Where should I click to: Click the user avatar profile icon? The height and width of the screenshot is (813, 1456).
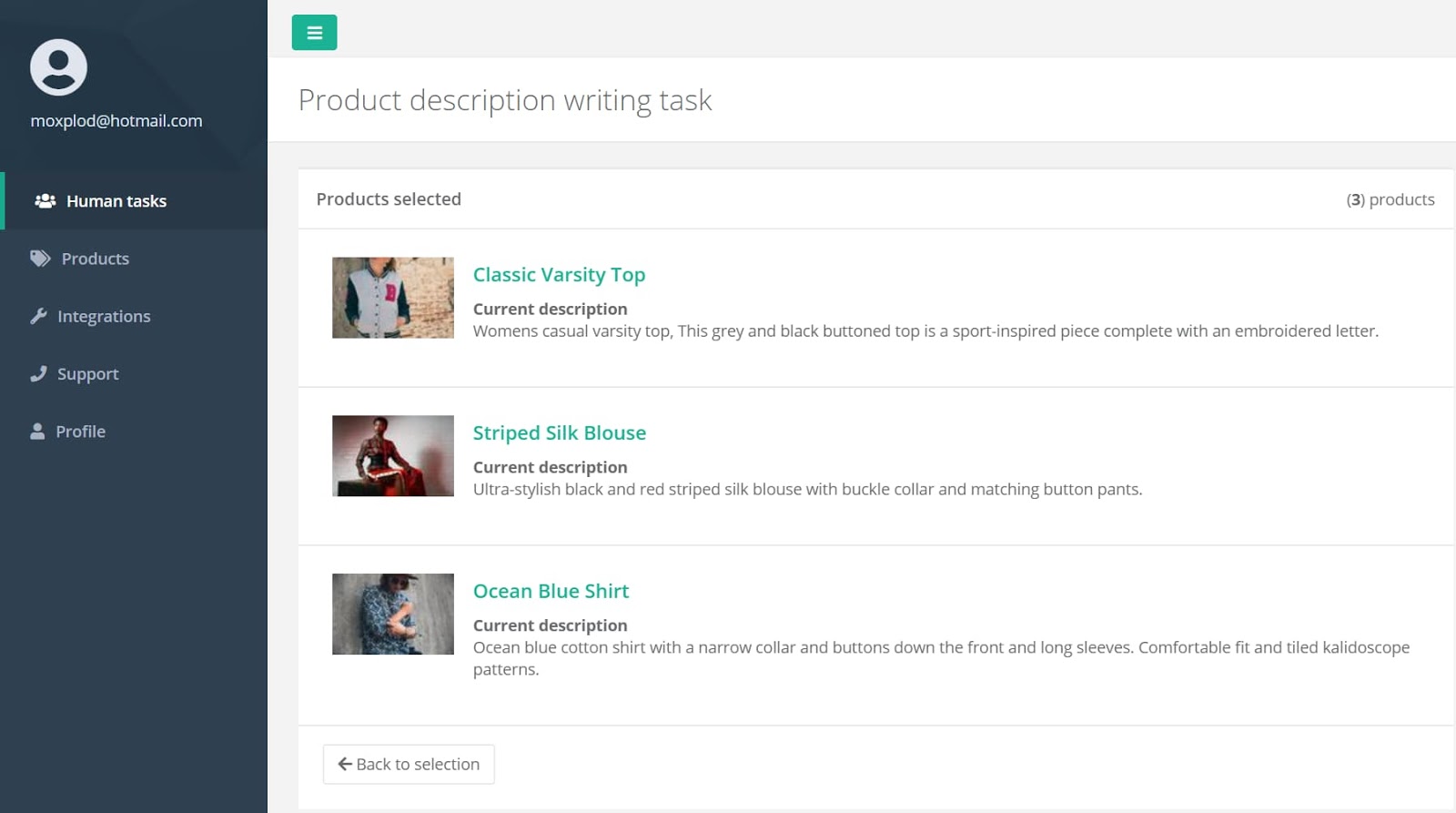[x=58, y=67]
